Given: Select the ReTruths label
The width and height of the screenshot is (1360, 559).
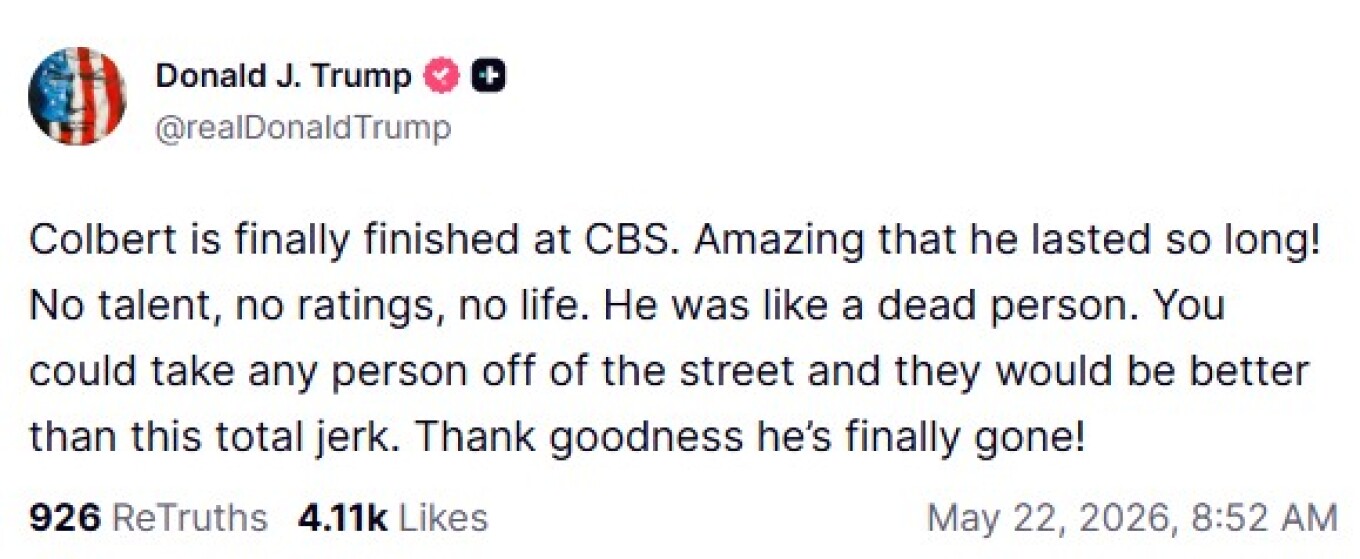Looking at the screenshot, I should coord(189,517).
